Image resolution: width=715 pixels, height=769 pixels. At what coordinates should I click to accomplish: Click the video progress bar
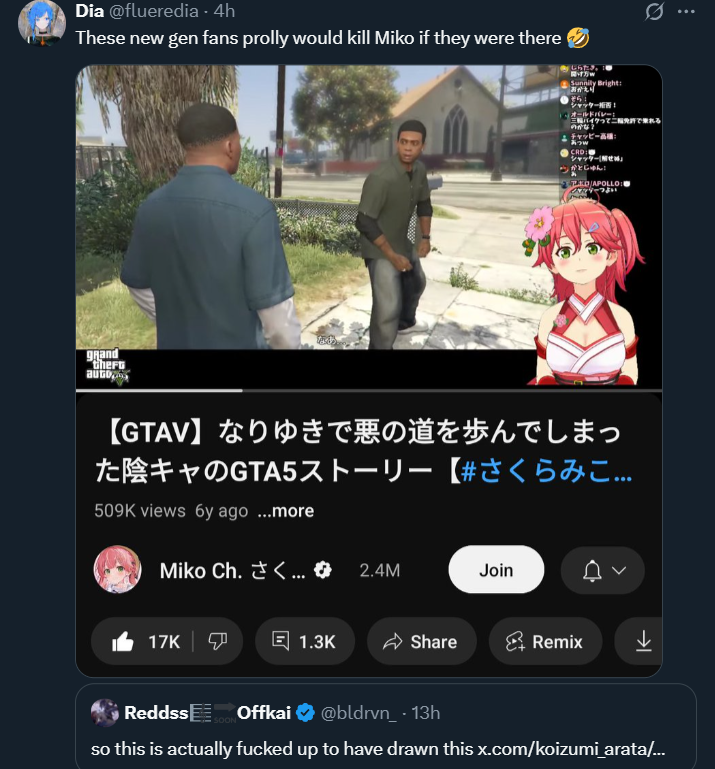(x=369, y=390)
